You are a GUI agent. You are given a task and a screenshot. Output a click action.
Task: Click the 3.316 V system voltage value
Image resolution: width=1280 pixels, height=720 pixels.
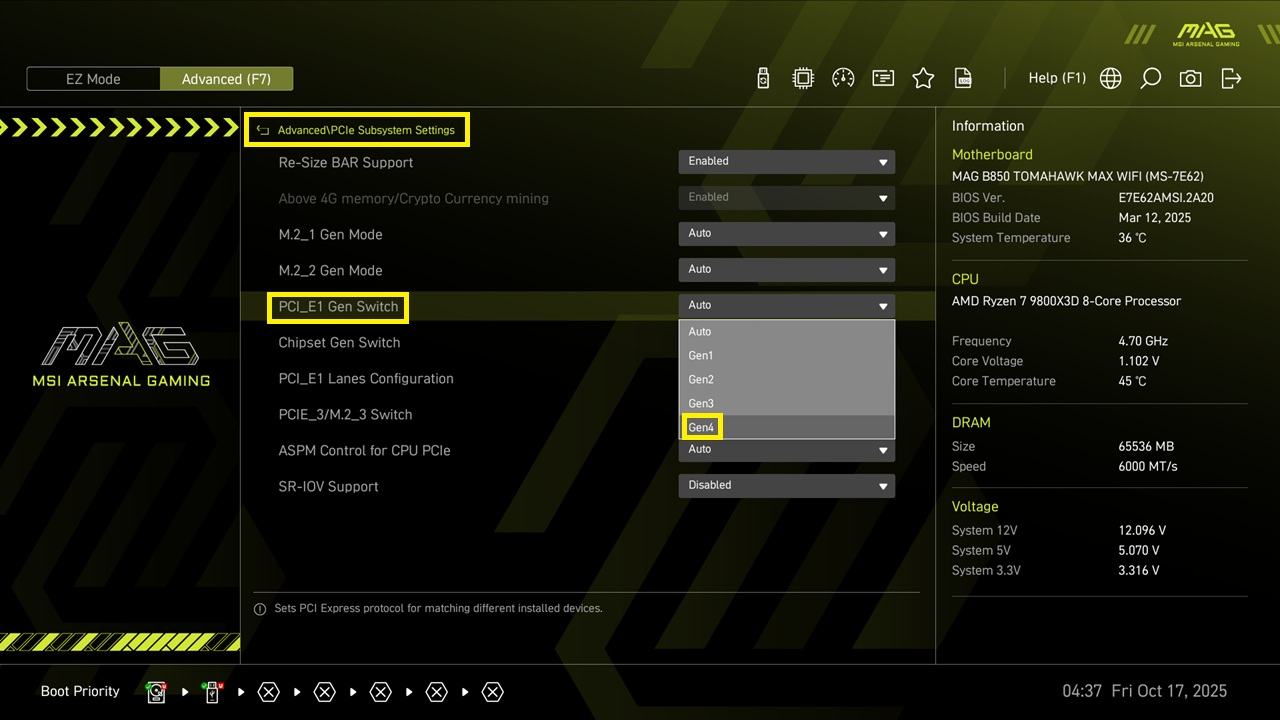click(1139, 570)
